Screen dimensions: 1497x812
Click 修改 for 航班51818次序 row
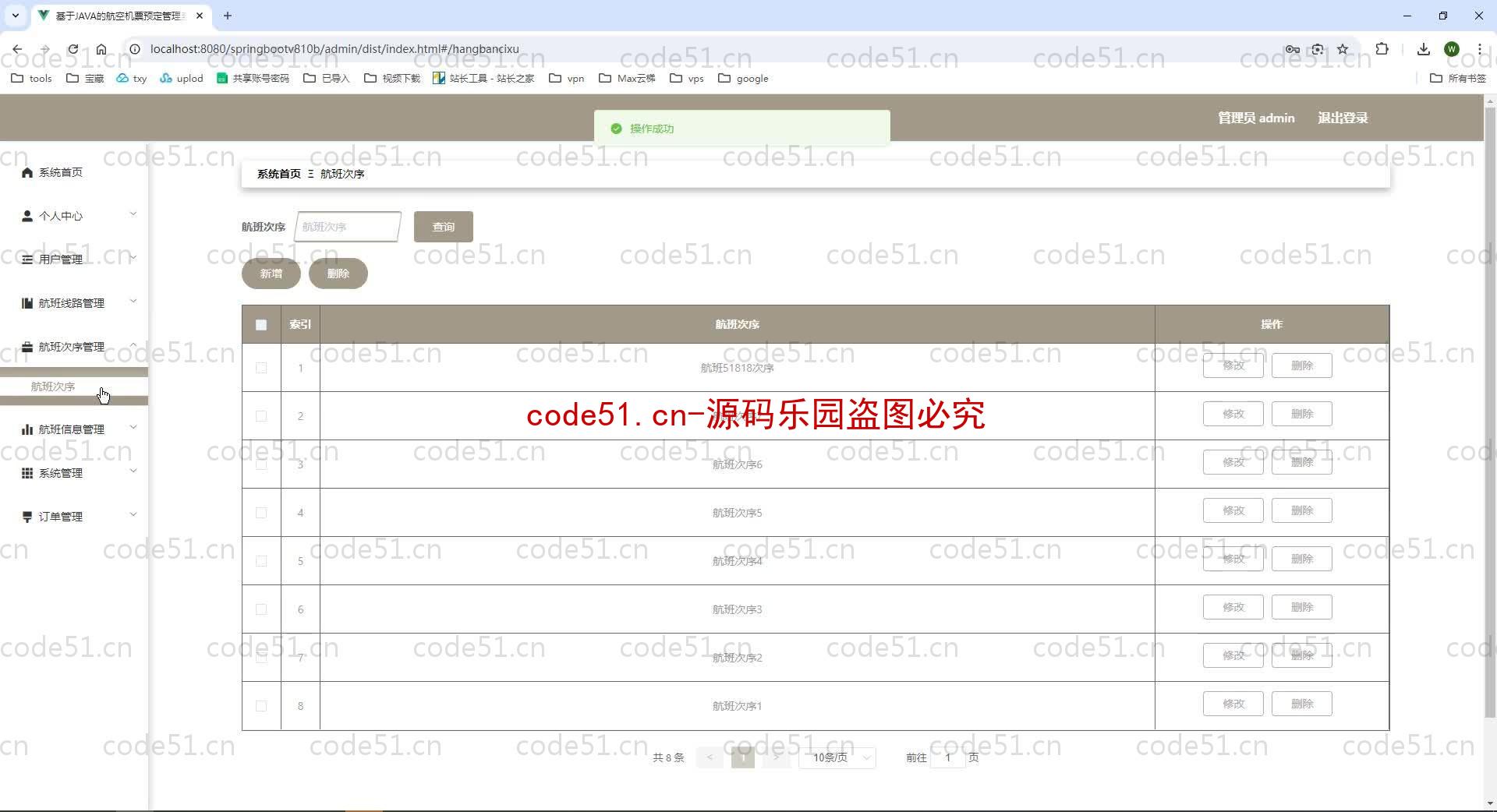[1233, 365]
